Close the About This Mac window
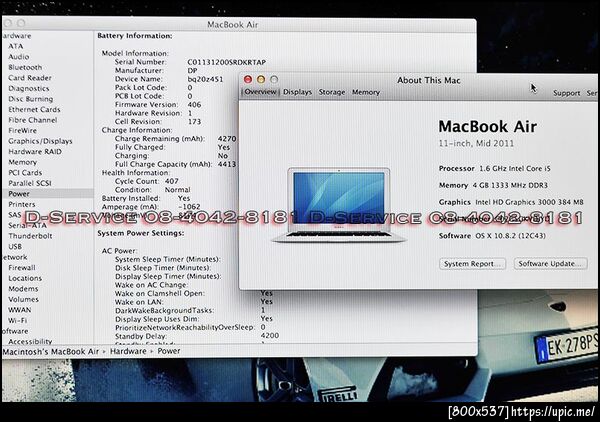The width and height of the screenshot is (600, 422). pyautogui.click(x=248, y=80)
